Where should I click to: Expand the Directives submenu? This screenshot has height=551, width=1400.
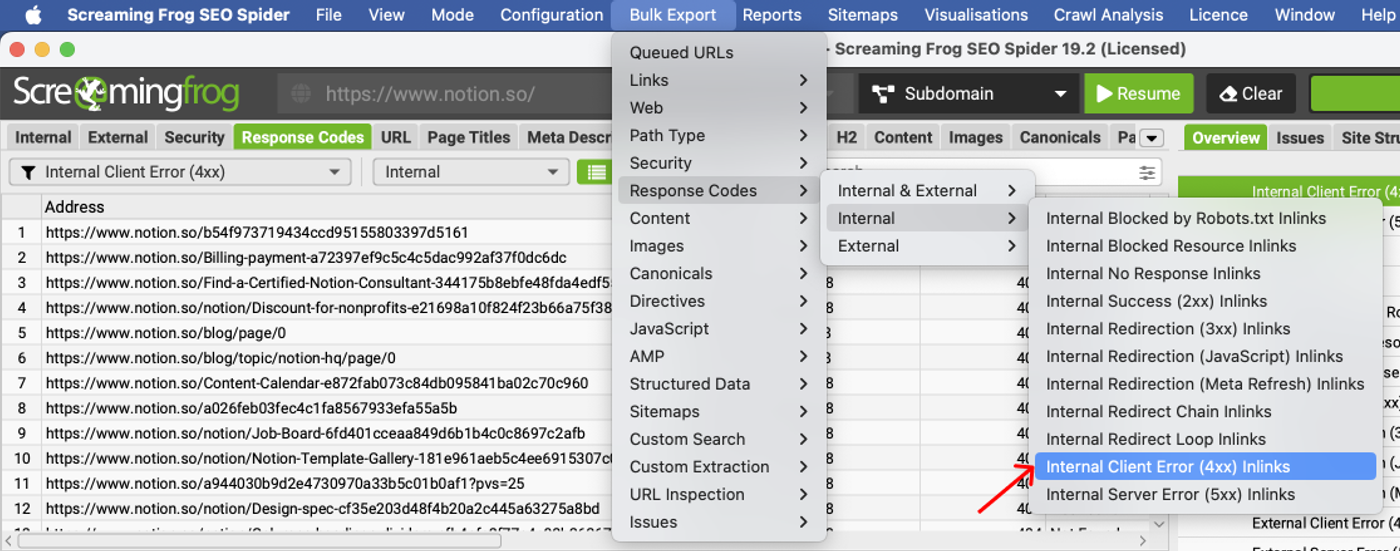pos(719,301)
